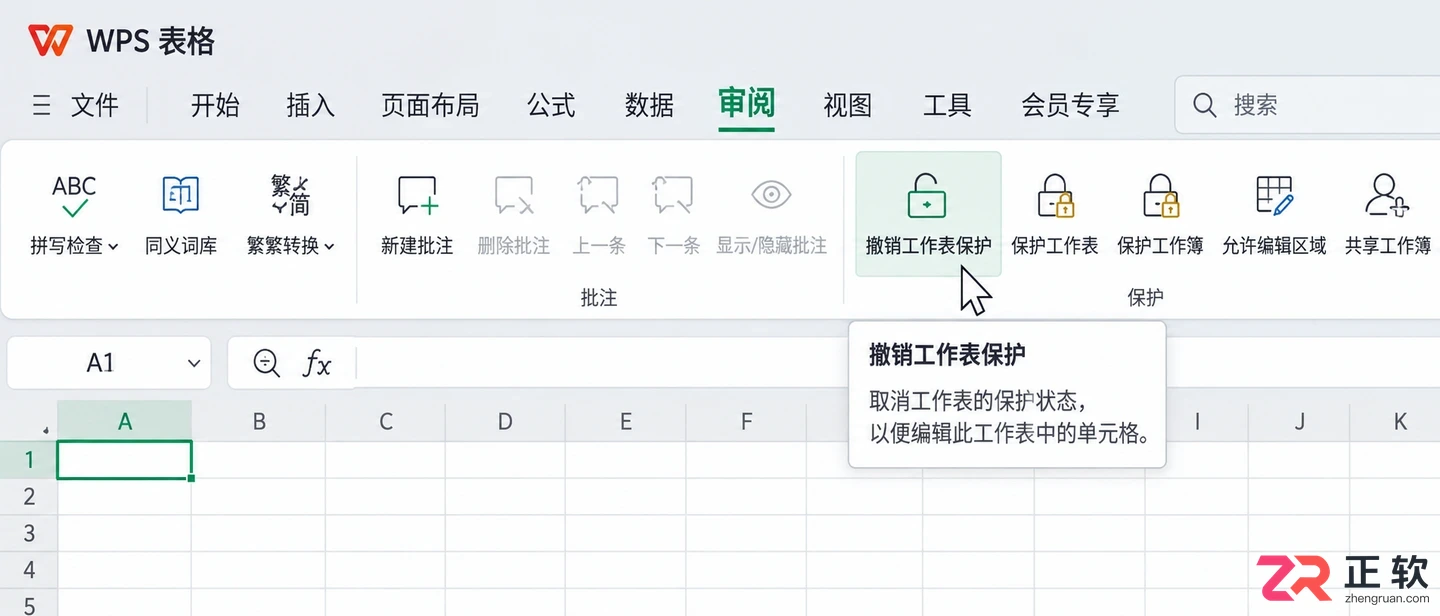This screenshot has width=1440, height=616.
Task: Click the formula bar input area
Action: point(898,363)
